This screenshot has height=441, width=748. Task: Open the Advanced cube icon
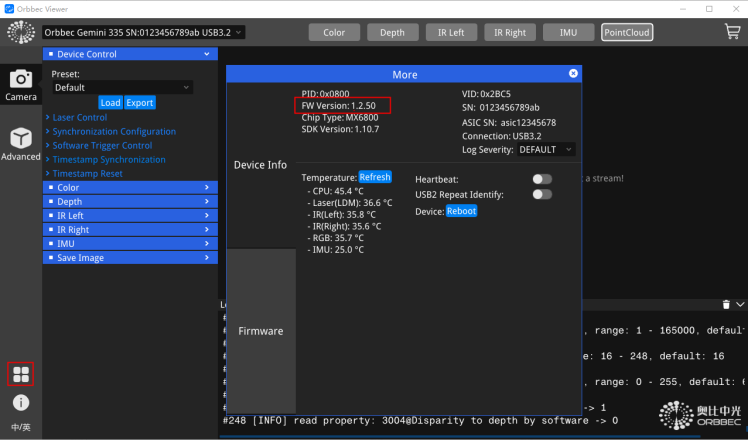(20, 140)
